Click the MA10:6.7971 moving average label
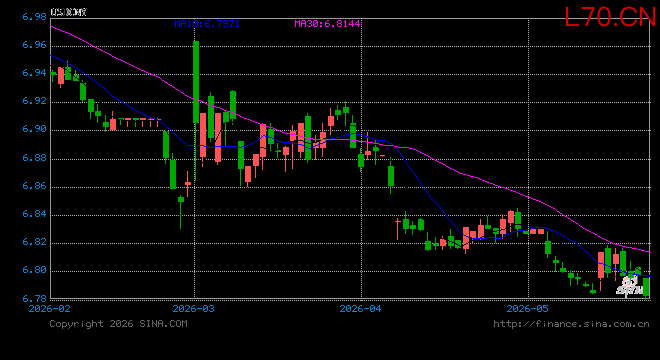Image resolution: width=660 pixels, height=360 pixels. point(207,24)
